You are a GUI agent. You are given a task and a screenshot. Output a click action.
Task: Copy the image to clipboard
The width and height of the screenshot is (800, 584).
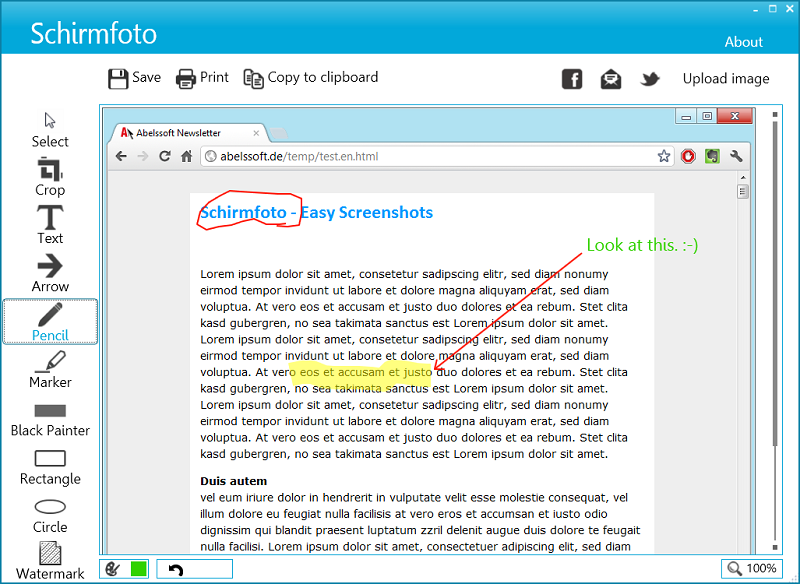point(311,79)
